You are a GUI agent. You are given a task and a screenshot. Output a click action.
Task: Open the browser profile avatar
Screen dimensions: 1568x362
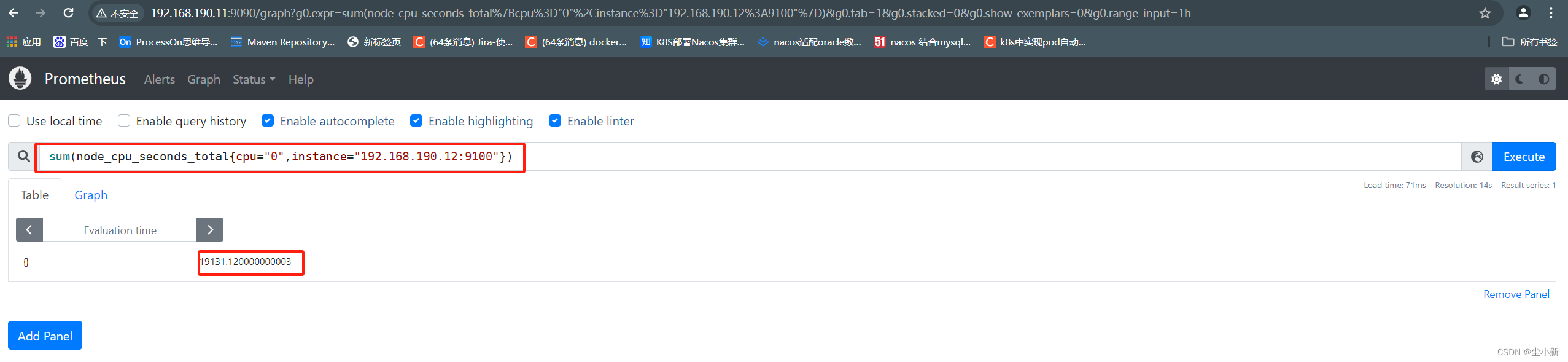click(x=1523, y=13)
